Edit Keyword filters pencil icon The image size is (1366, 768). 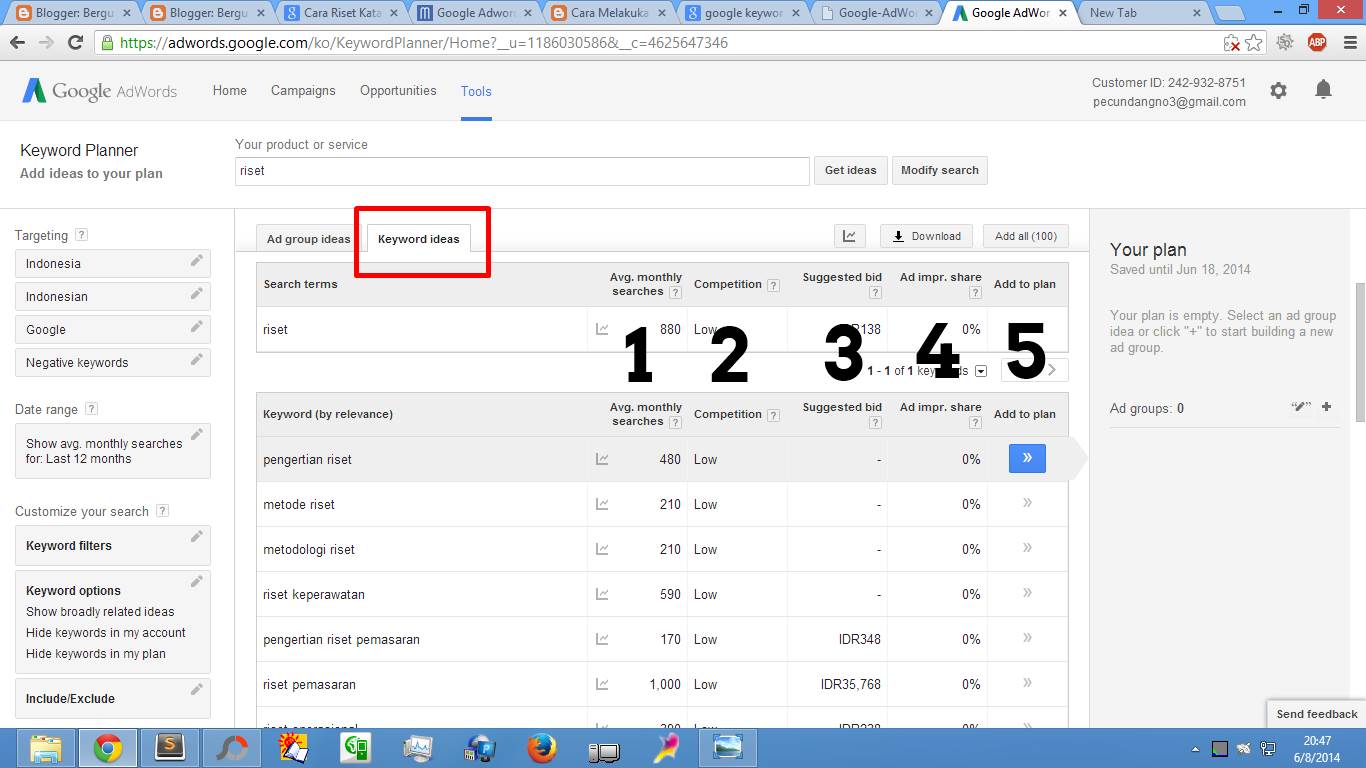pyautogui.click(x=197, y=537)
